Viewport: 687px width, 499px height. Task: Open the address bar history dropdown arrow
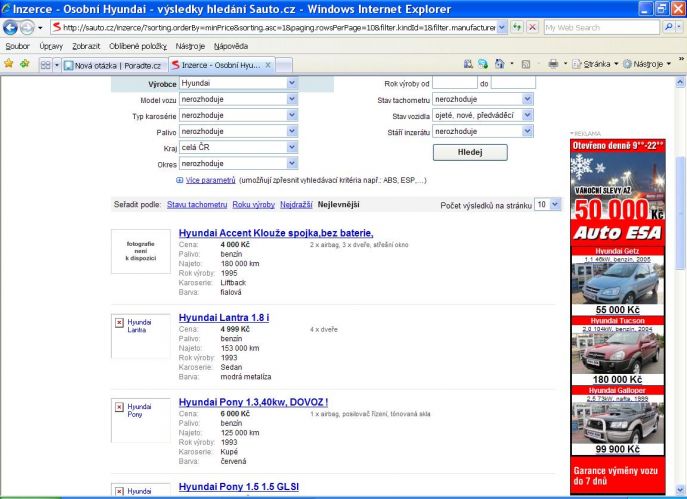point(502,28)
